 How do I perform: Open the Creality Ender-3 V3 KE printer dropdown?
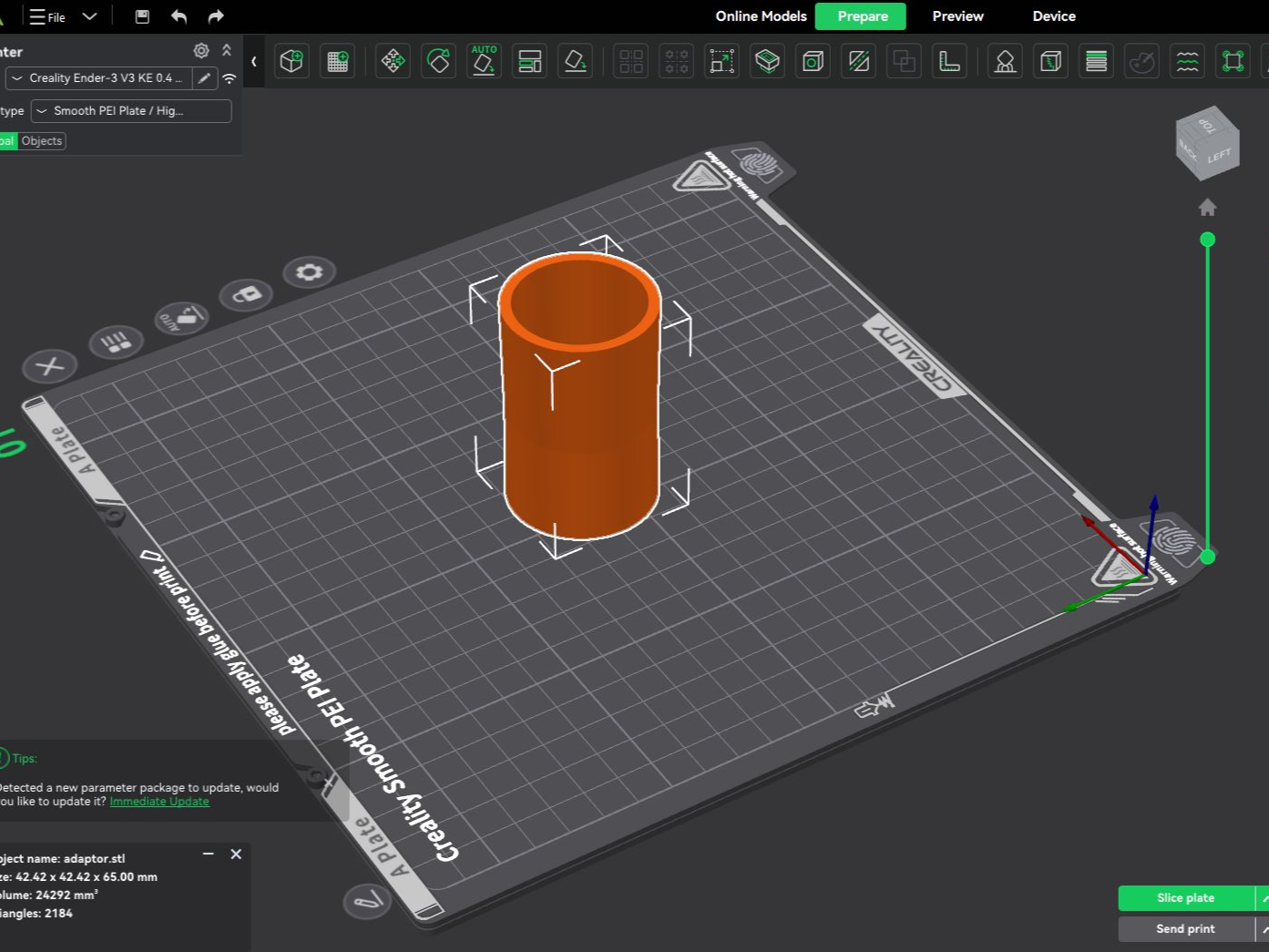click(98, 78)
